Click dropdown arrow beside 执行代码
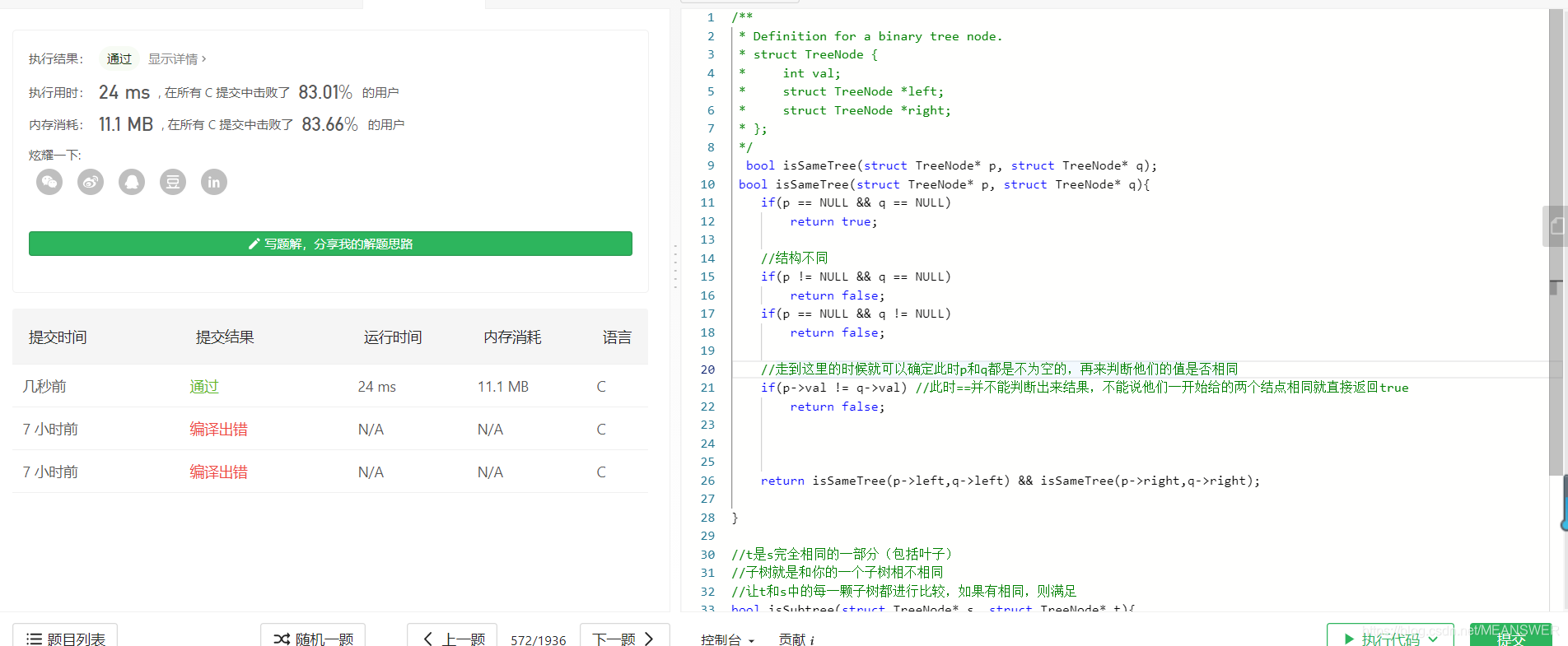This screenshot has width=1568, height=646. (x=1433, y=639)
